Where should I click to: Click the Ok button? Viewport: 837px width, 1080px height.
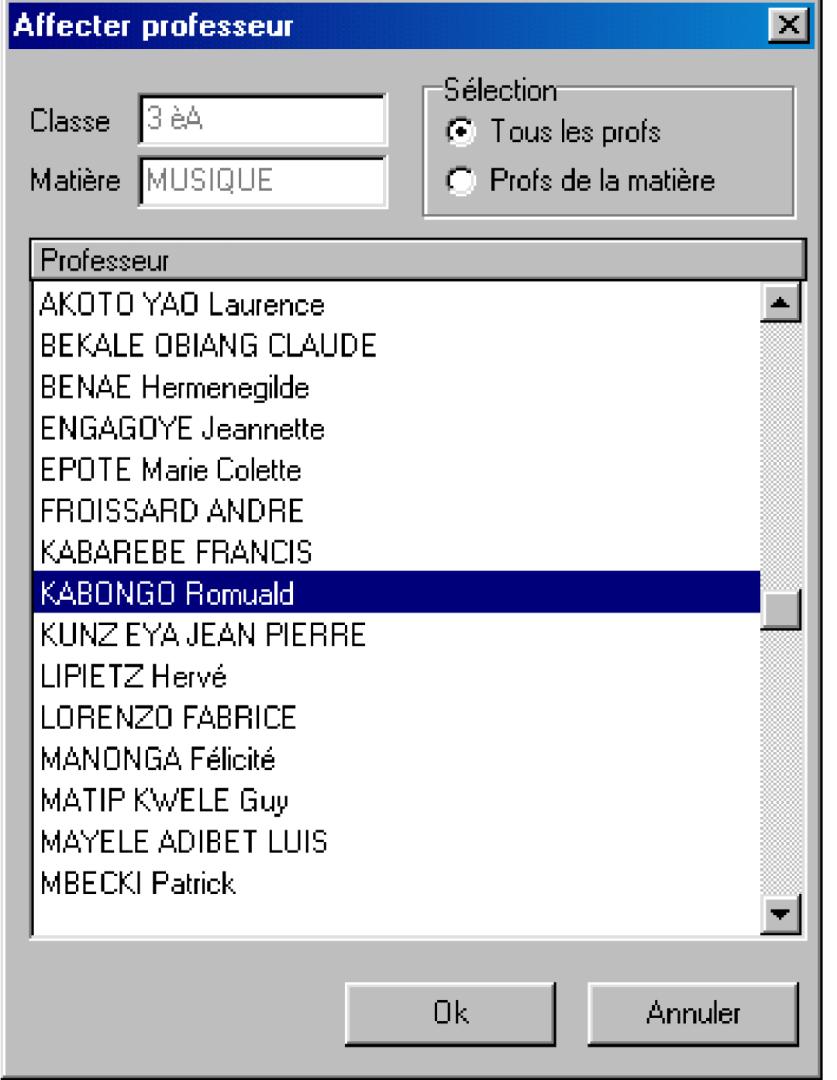pyautogui.click(x=459, y=1012)
